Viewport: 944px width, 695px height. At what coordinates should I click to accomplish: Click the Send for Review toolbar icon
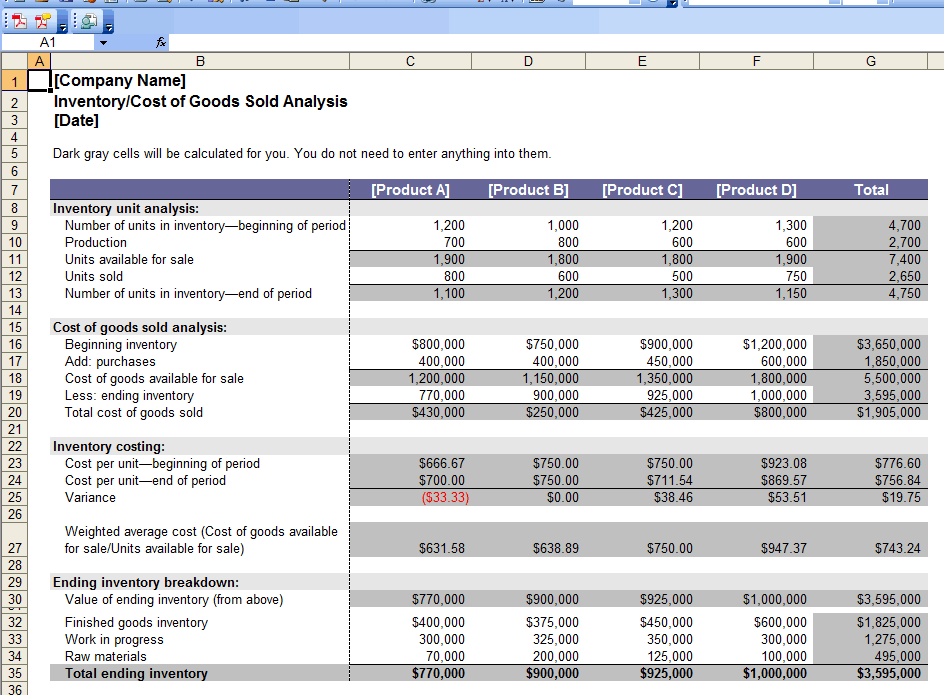pyautogui.click(x=89, y=20)
